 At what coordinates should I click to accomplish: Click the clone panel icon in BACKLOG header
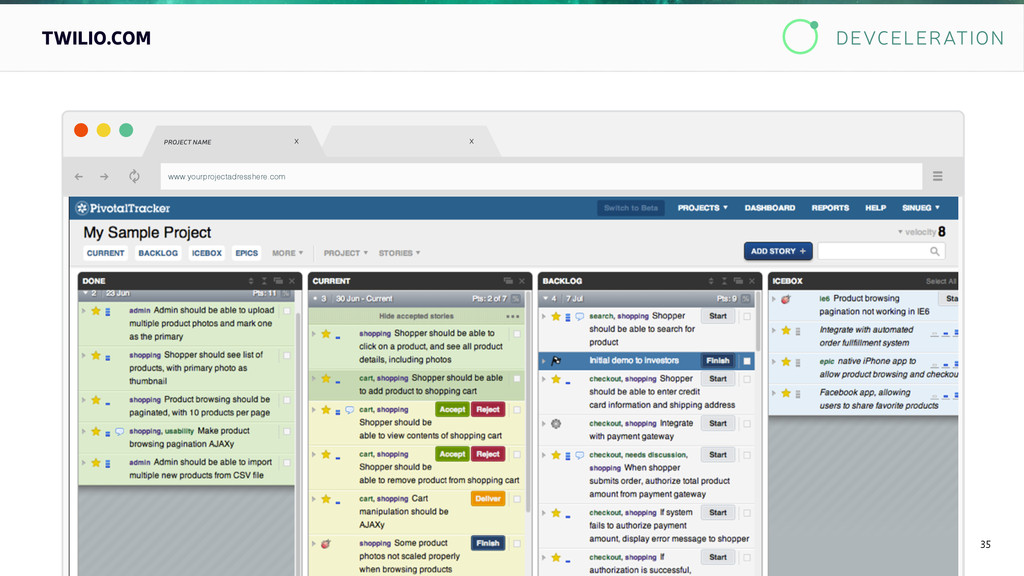click(738, 281)
